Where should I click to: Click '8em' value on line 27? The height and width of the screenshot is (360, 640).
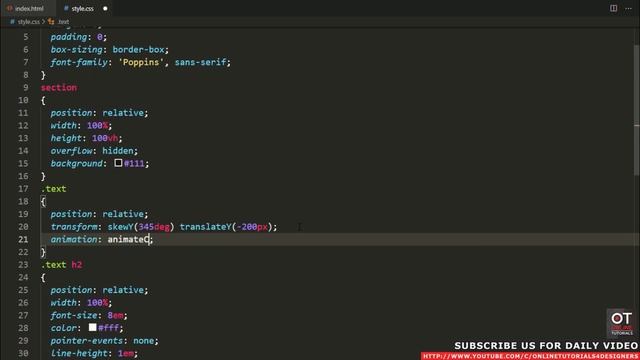pos(115,315)
